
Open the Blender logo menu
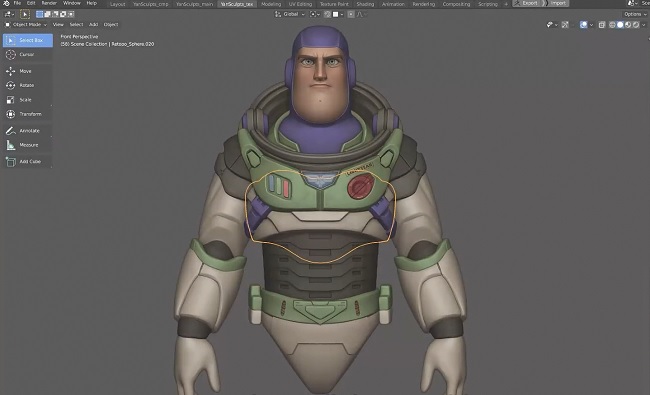pos(6,3)
